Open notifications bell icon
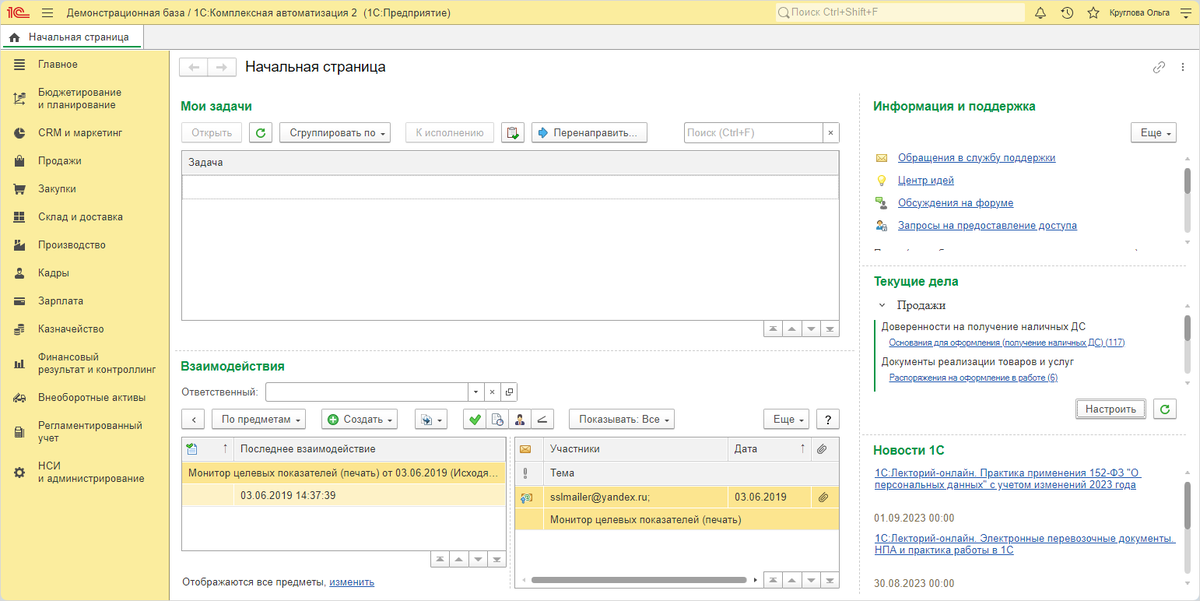The width and height of the screenshot is (1200, 601). [x=1040, y=13]
